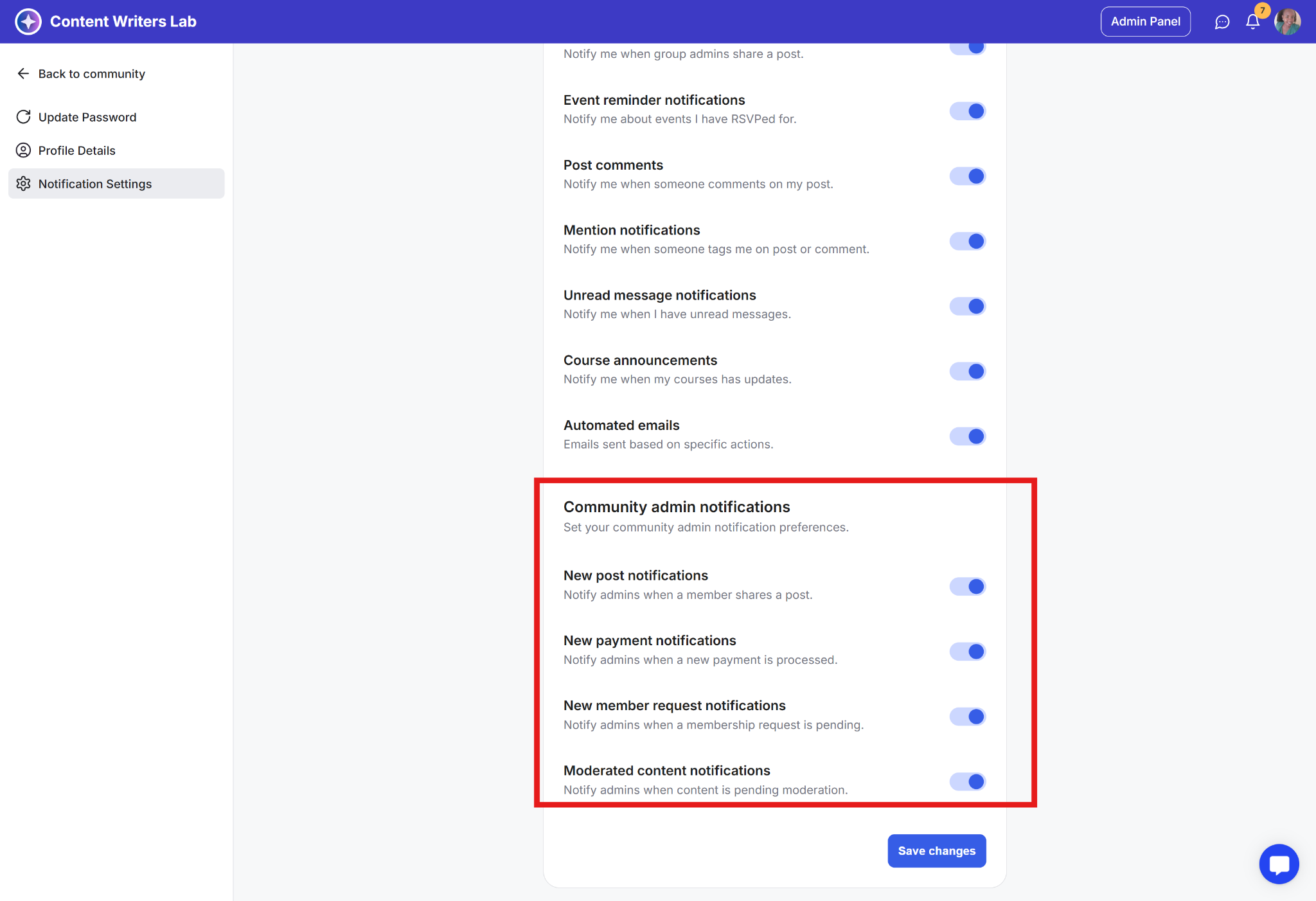
Task: Click the Notification Settings gear icon
Action: click(x=23, y=184)
